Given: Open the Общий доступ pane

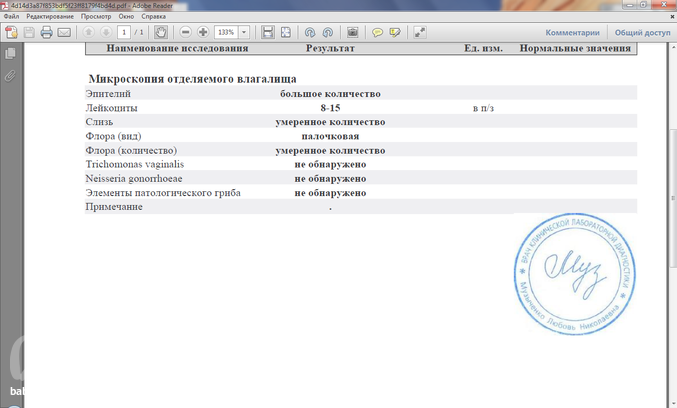Looking at the screenshot, I should point(642,32).
